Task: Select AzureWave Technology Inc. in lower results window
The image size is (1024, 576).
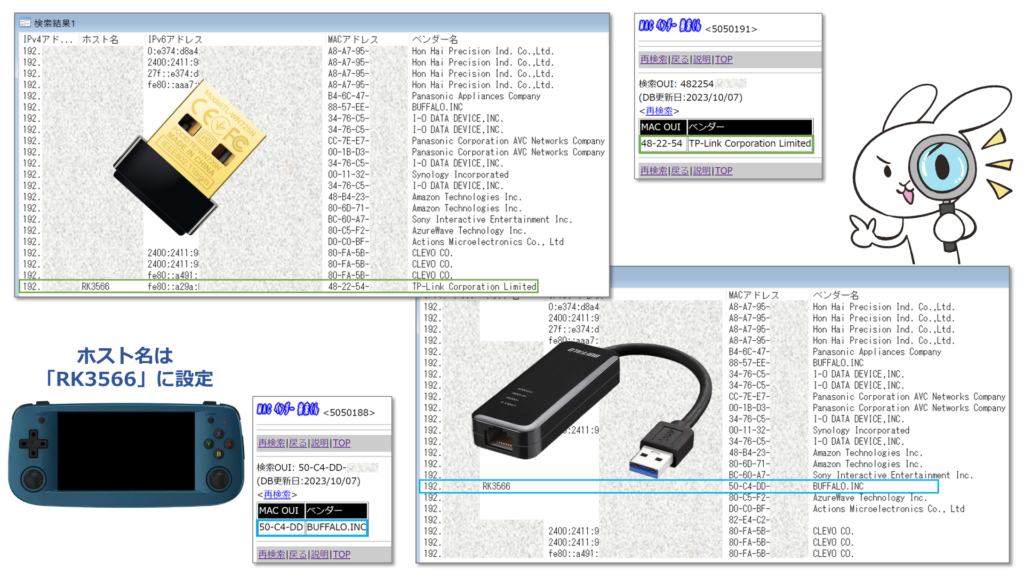Action: 869,498
